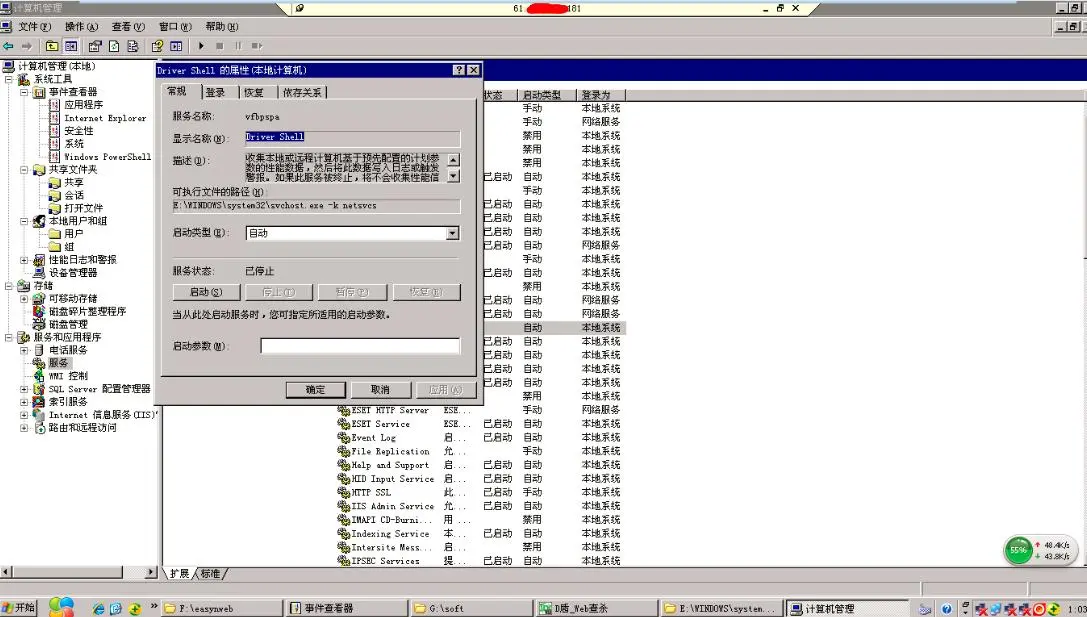
Task: Click the 启动 button to start service
Action: point(207,293)
